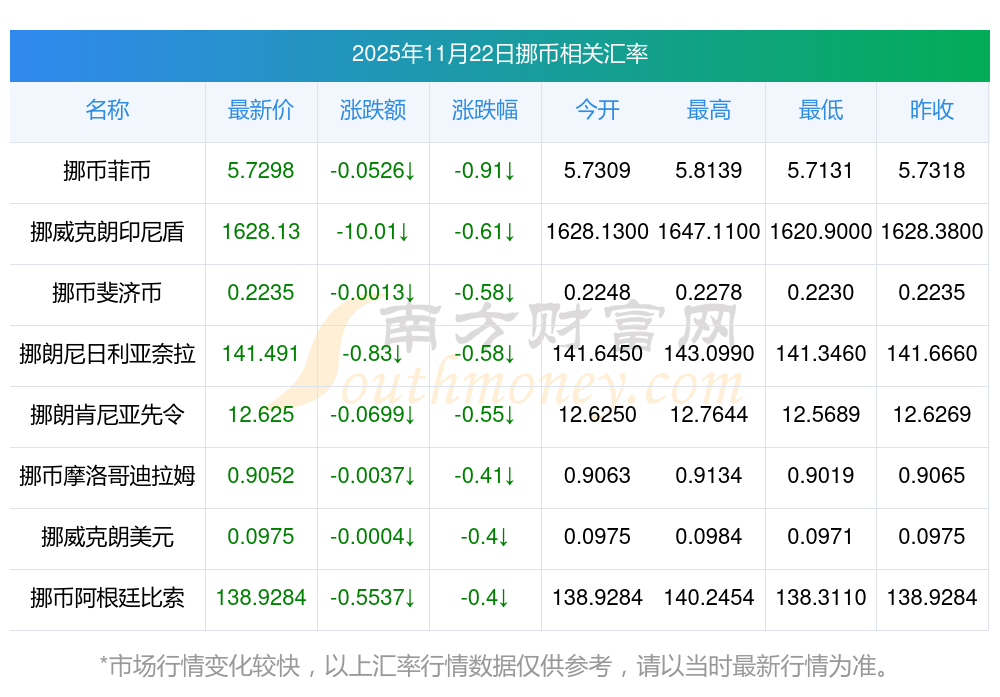Click the 挪币摩洛哥迪拉姆 row name

tap(107, 476)
